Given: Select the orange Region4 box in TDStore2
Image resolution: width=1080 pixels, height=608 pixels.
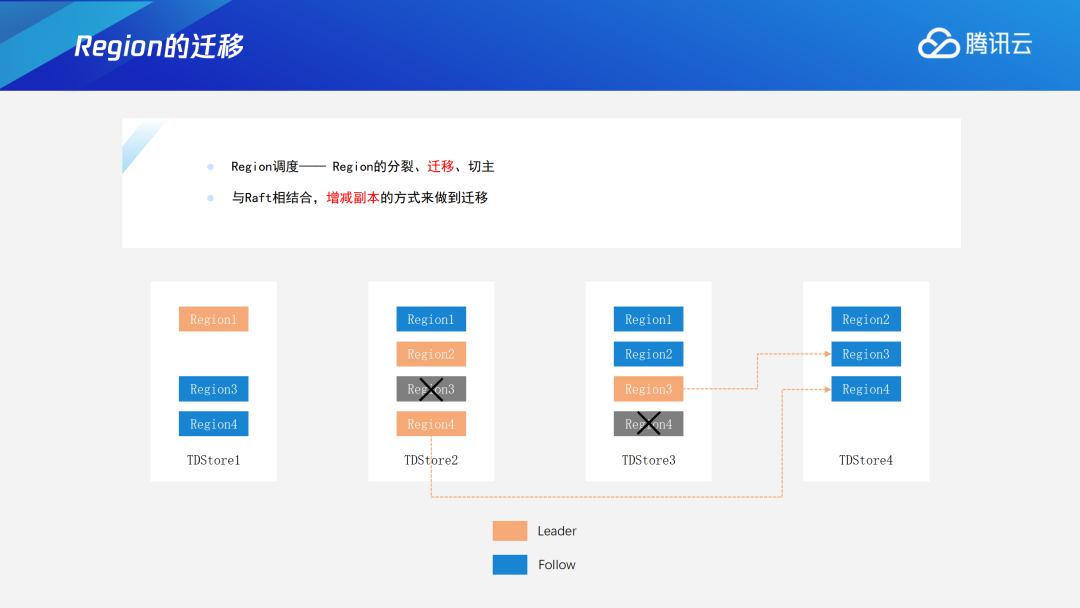Looking at the screenshot, I should (x=431, y=424).
